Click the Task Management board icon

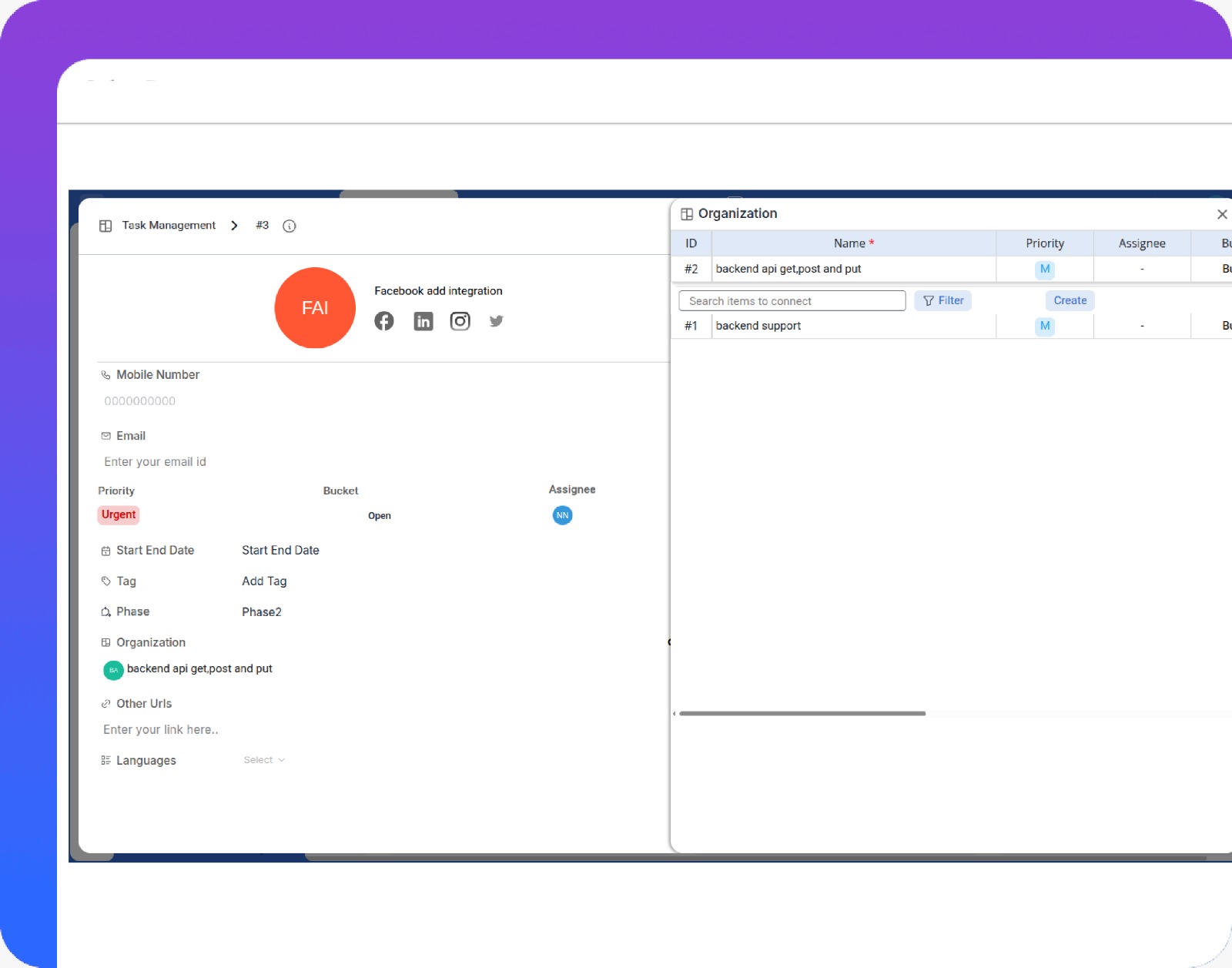point(106,226)
